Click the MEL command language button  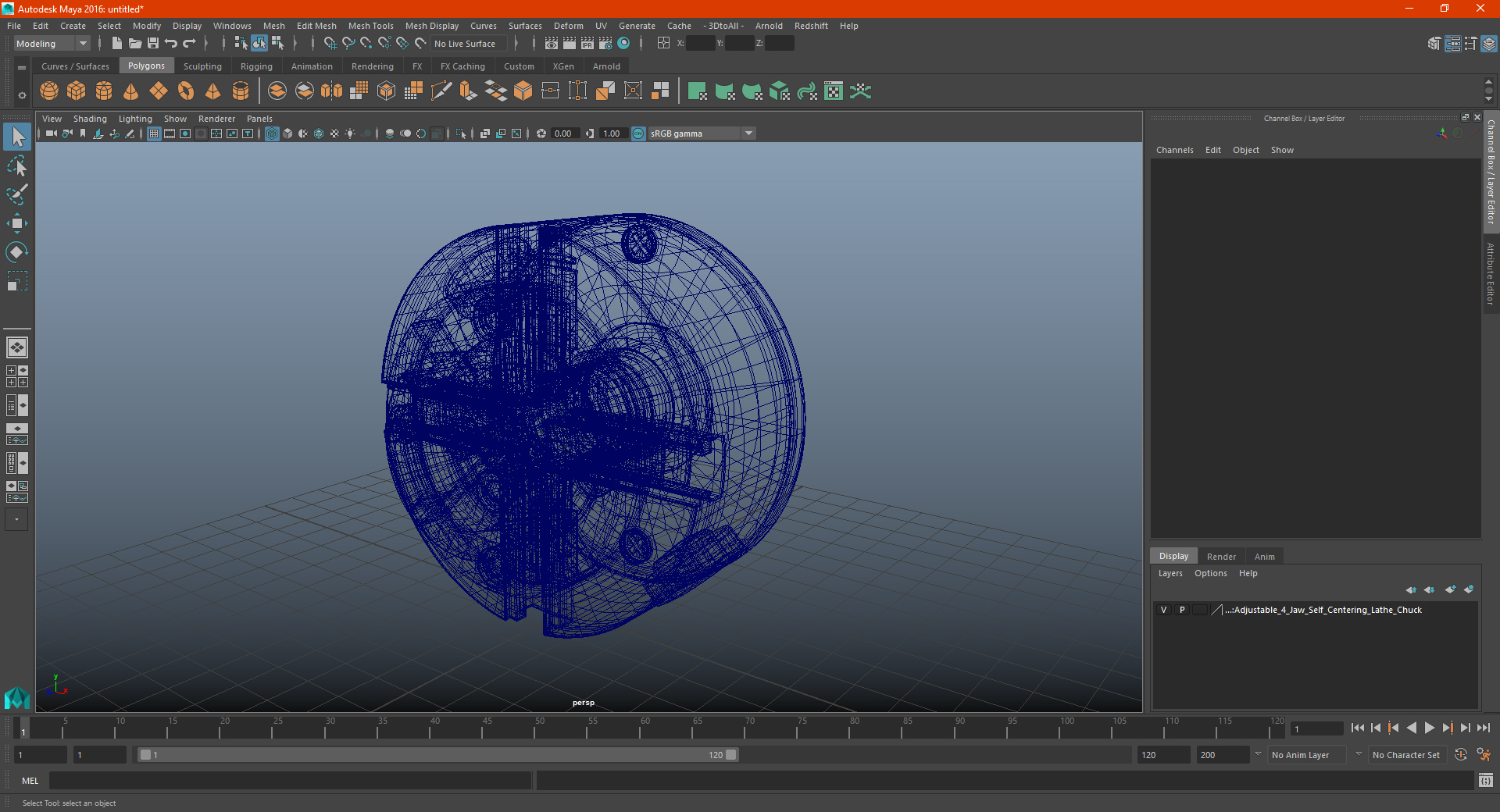click(30, 781)
